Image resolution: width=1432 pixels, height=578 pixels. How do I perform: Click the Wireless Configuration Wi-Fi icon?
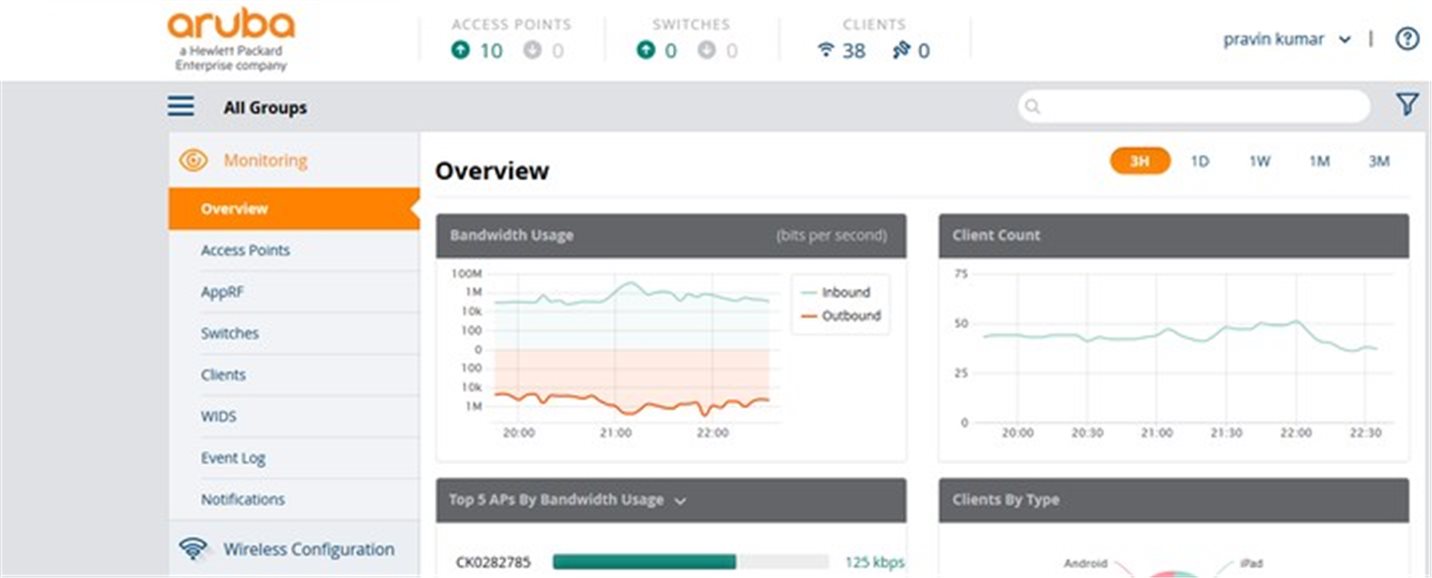click(x=193, y=548)
